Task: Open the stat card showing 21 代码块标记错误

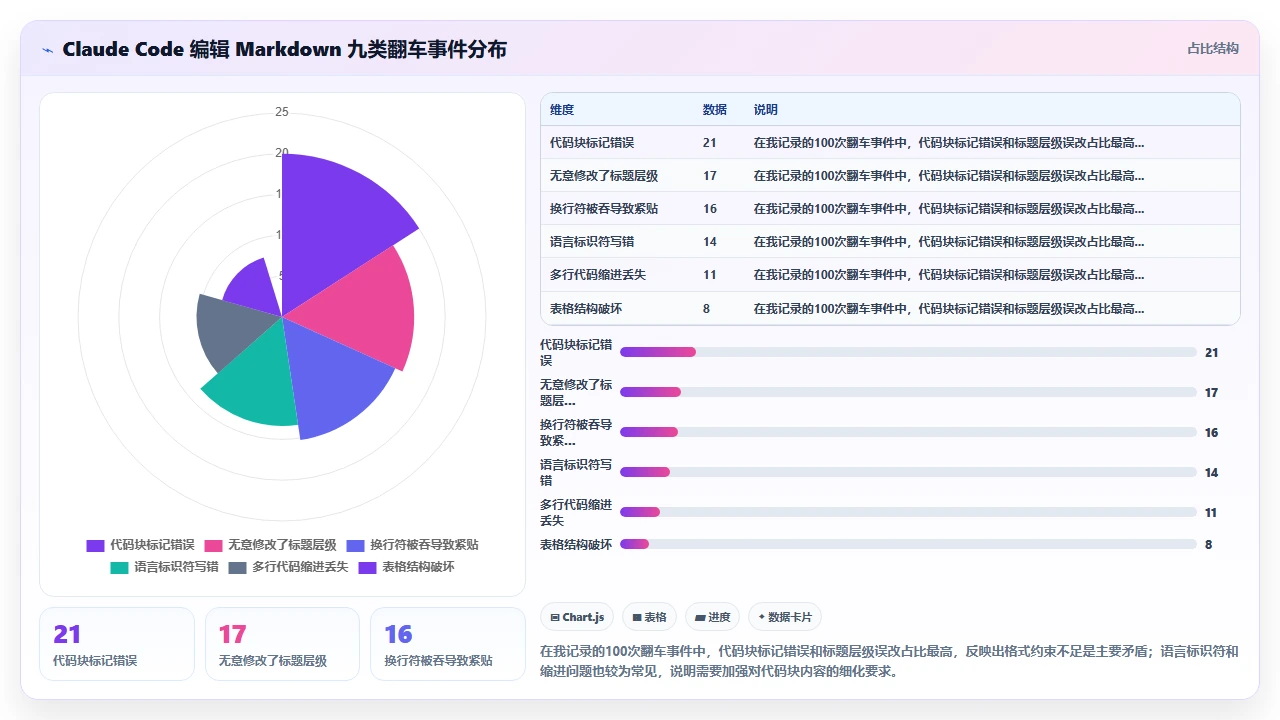Action: (117, 644)
